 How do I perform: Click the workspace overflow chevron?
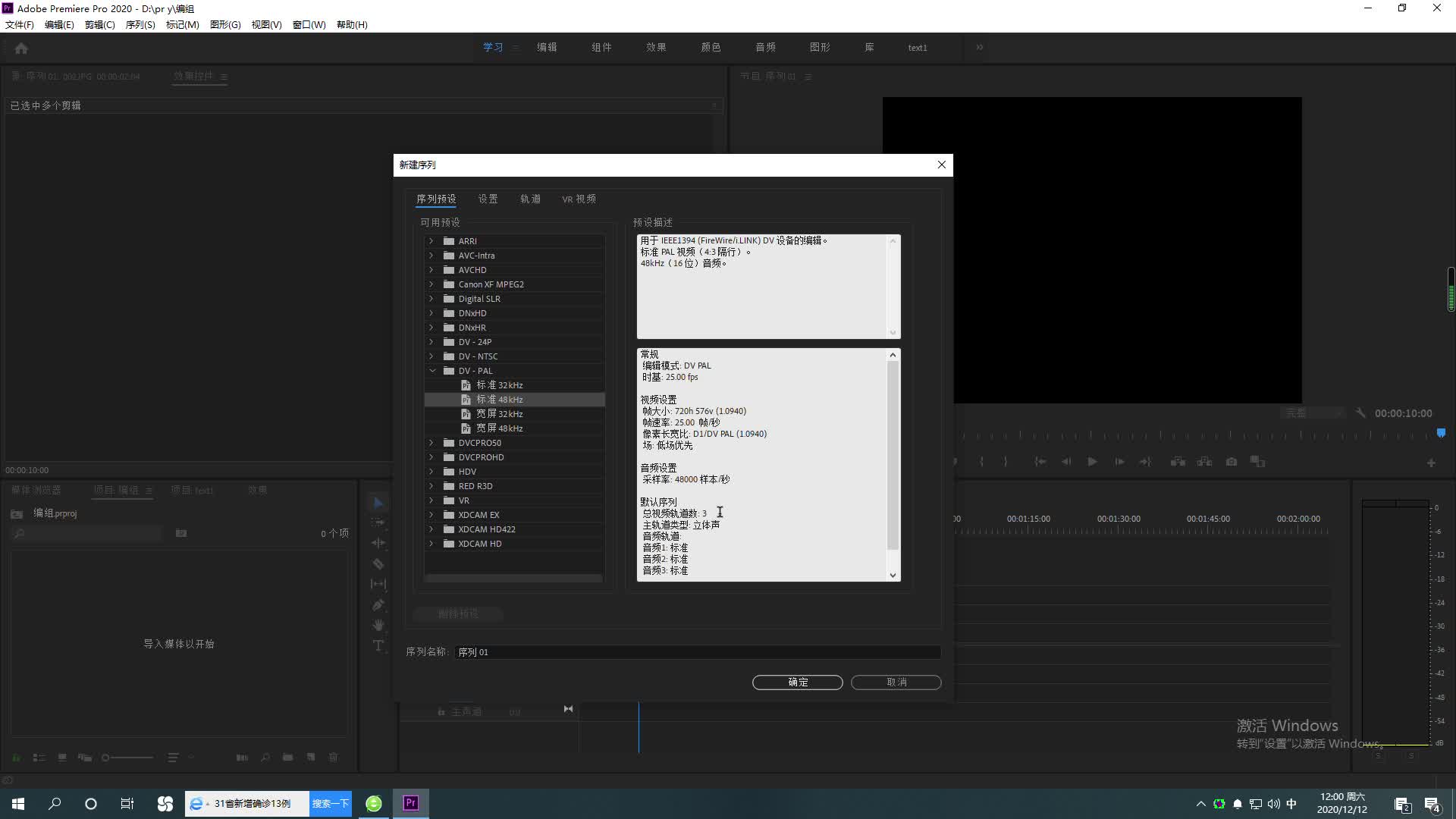[x=979, y=47]
